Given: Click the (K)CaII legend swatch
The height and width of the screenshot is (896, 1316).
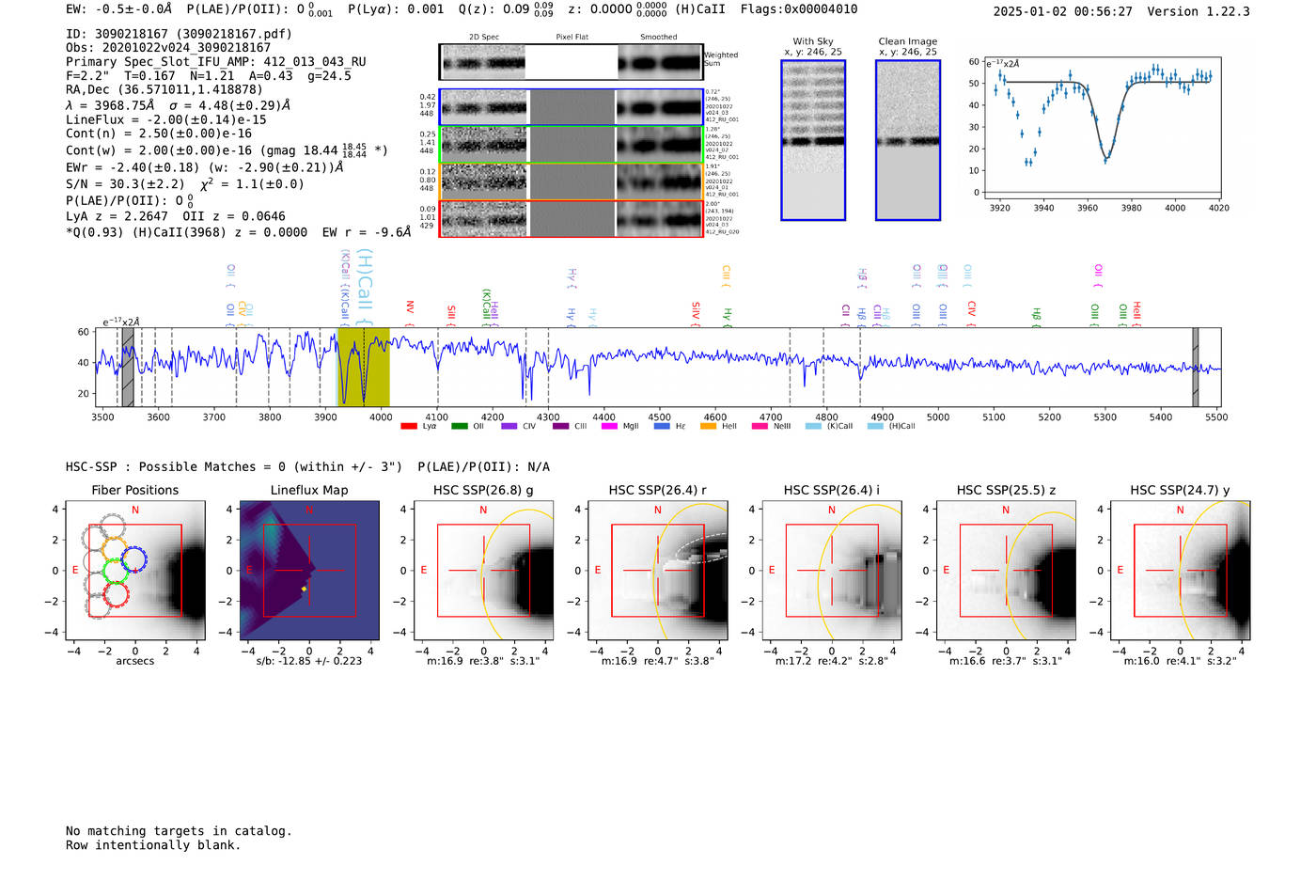Looking at the screenshot, I should tap(813, 426).
